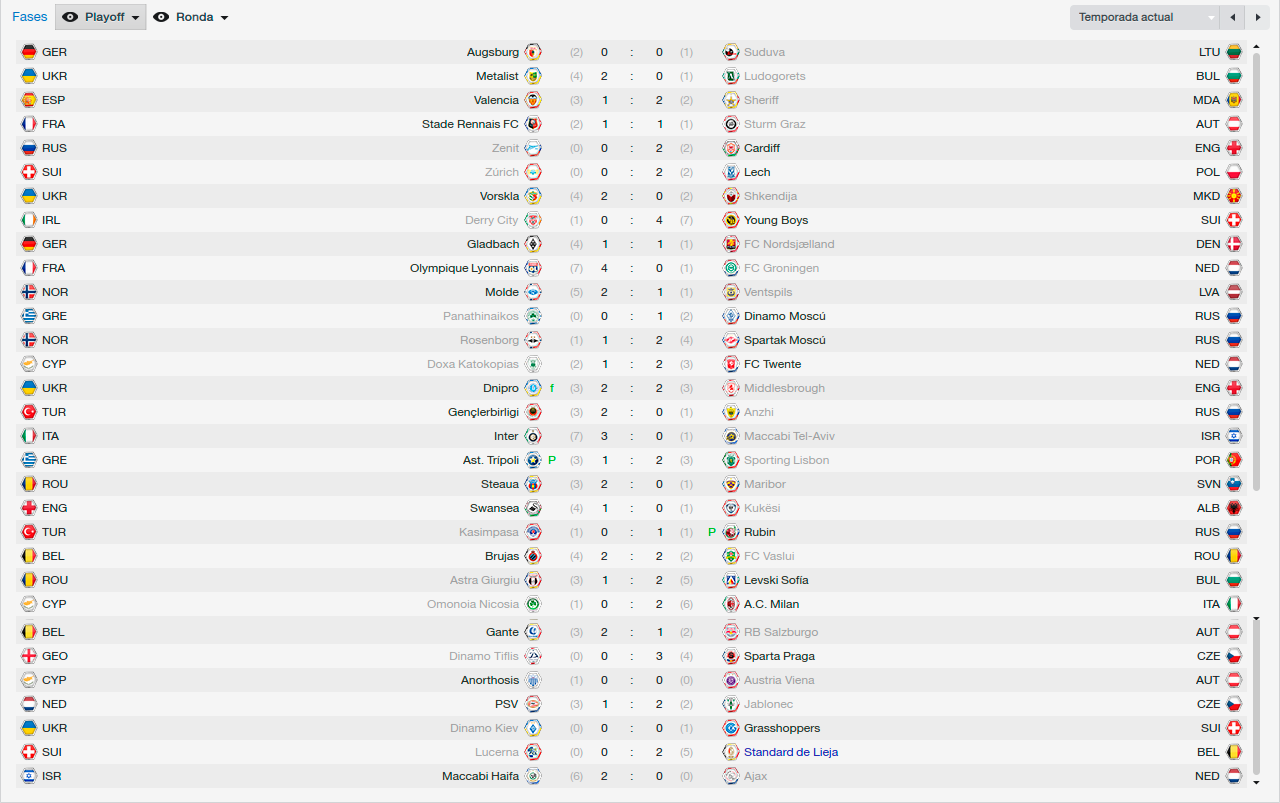Expand the Ronda dropdown arrow
The width and height of the screenshot is (1280, 803).
224,18
